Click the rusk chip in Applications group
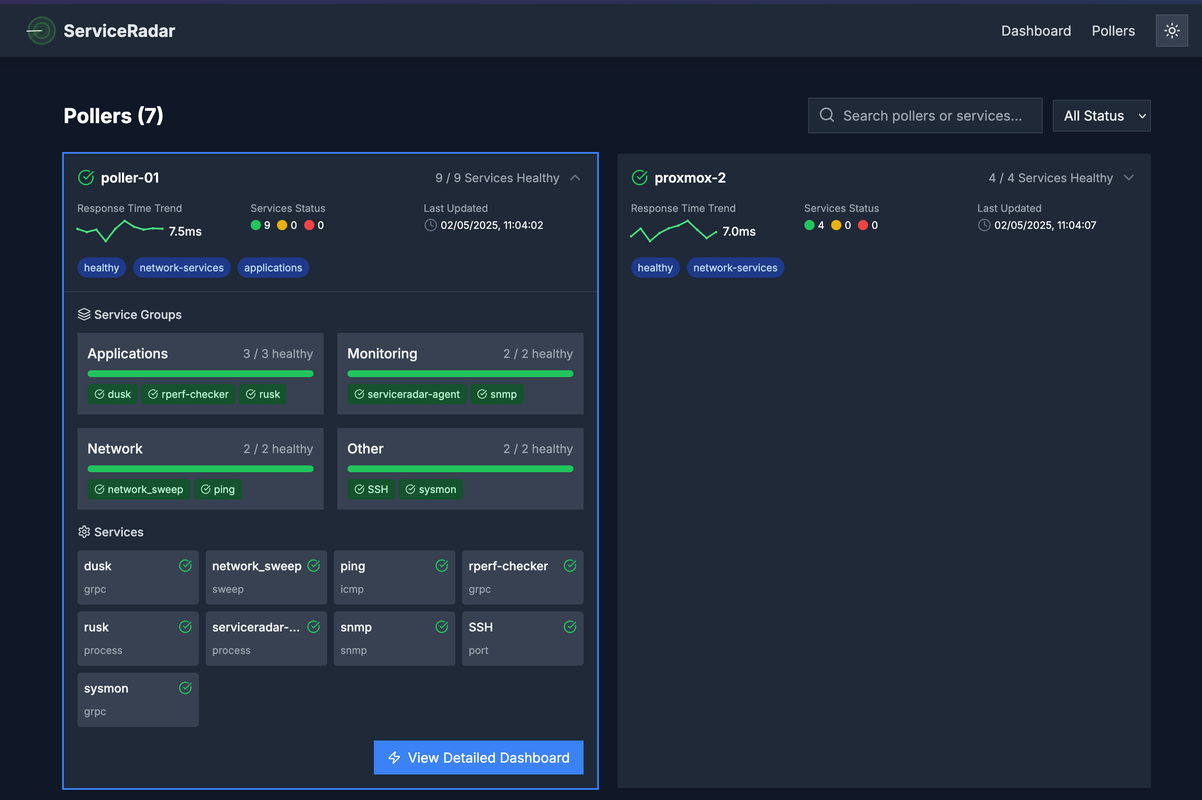The width and height of the screenshot is (1202, 800). (263, 394)
